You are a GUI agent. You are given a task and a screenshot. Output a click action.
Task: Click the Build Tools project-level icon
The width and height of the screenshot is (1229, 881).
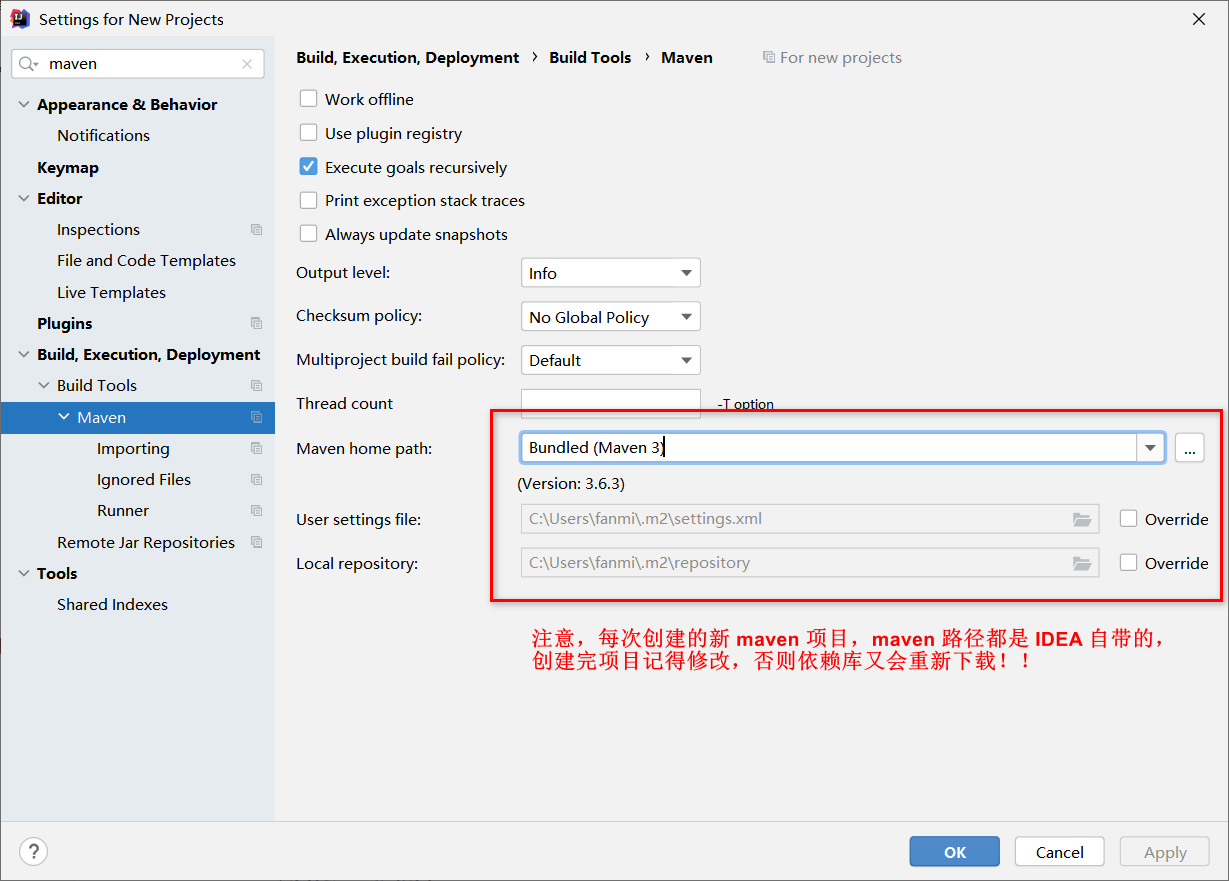(x=257, y=386)
